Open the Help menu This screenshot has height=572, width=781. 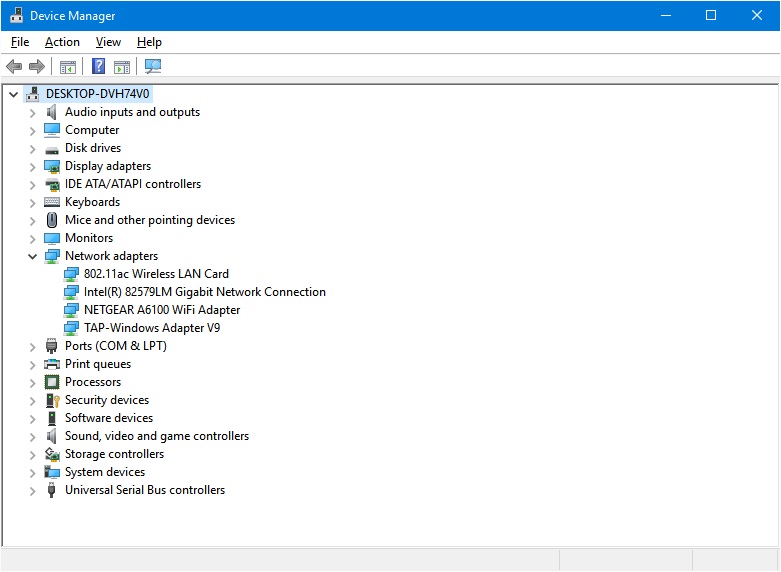tap(149, 42)
